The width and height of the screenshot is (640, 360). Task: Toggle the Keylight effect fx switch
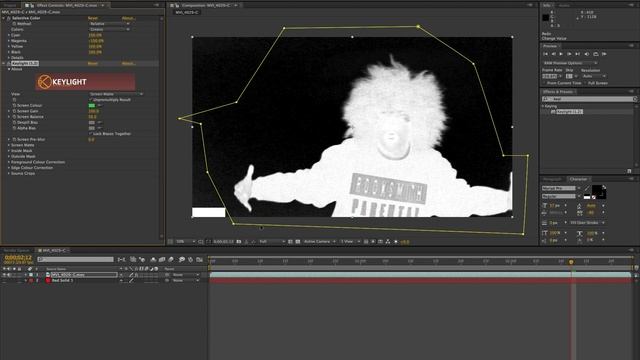click(x=9, y=64)
